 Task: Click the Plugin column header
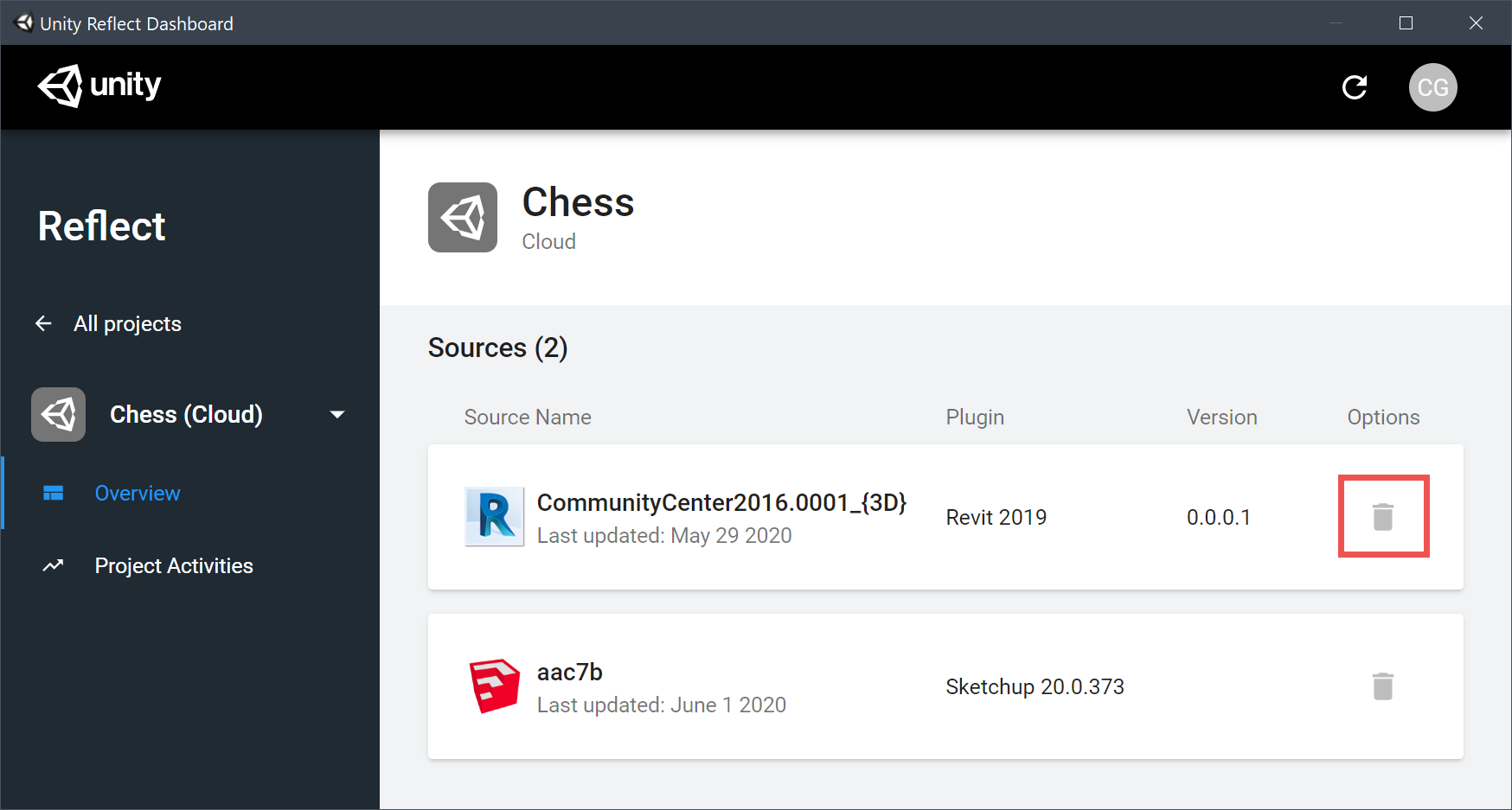click(x=975, y=417)
